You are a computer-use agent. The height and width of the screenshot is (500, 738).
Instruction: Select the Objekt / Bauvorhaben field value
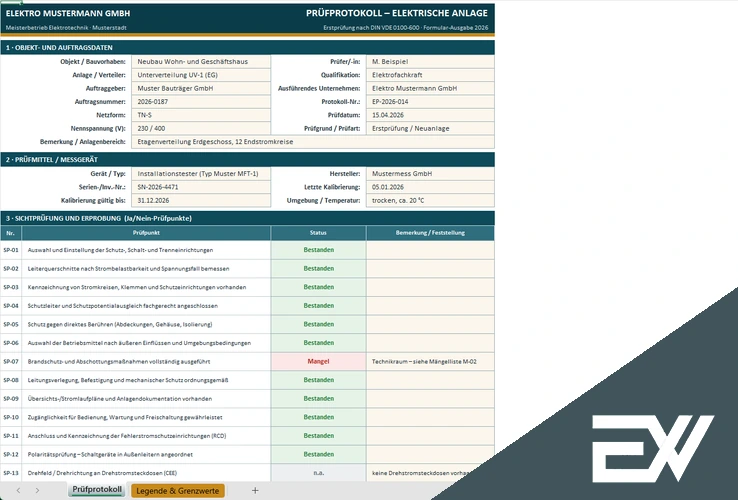[x=201, y=62]
